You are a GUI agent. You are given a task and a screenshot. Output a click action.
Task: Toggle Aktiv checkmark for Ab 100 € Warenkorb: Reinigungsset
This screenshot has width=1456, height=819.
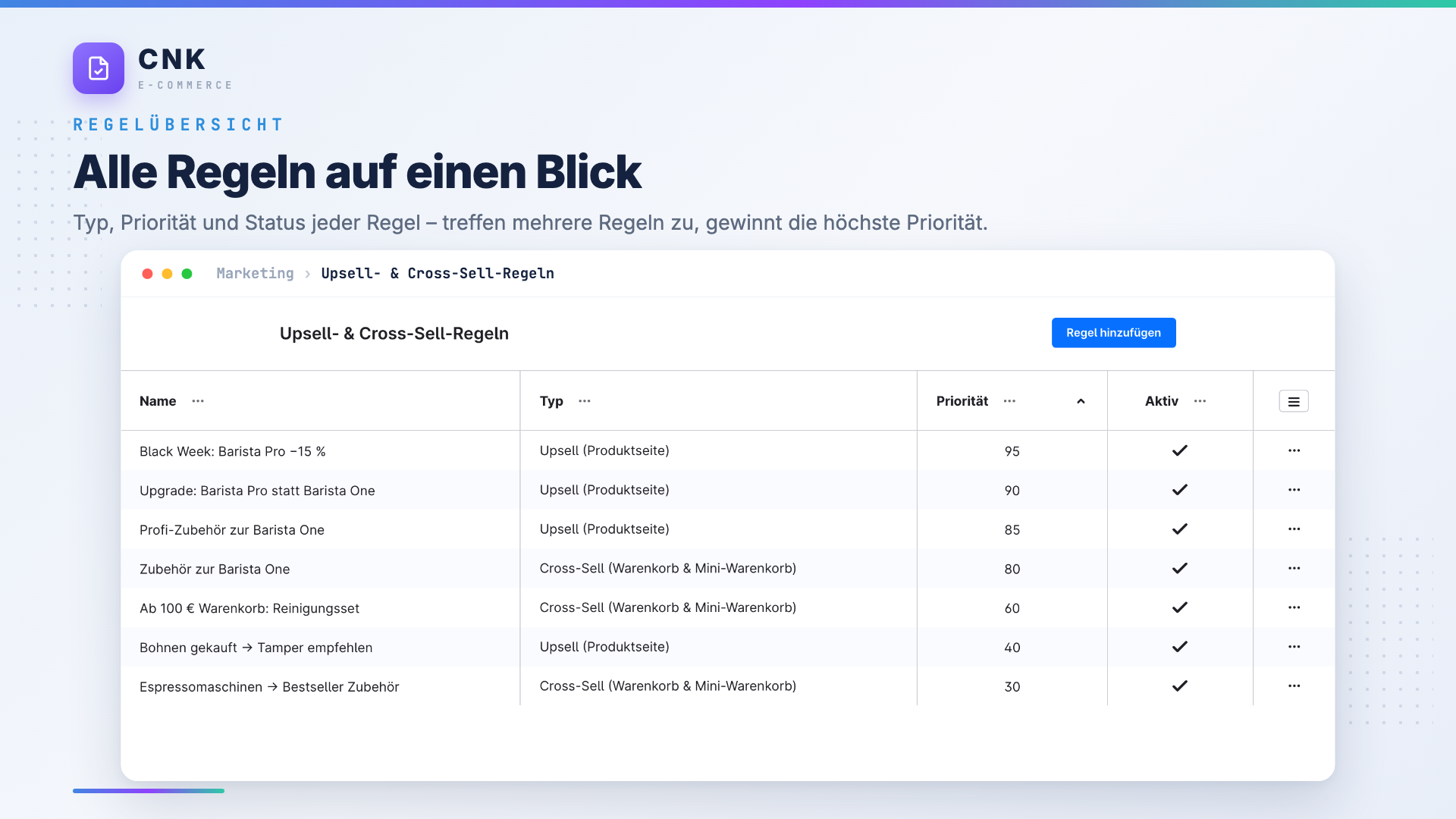coord(1180,607)
